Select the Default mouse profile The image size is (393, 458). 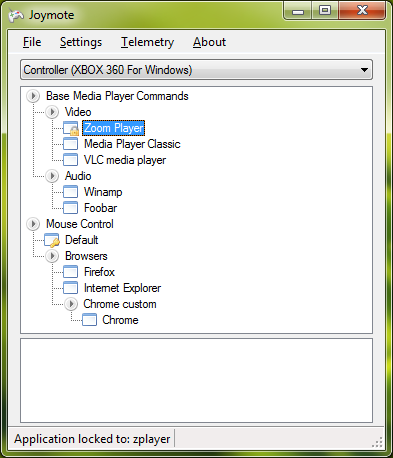tap(82, 240)
